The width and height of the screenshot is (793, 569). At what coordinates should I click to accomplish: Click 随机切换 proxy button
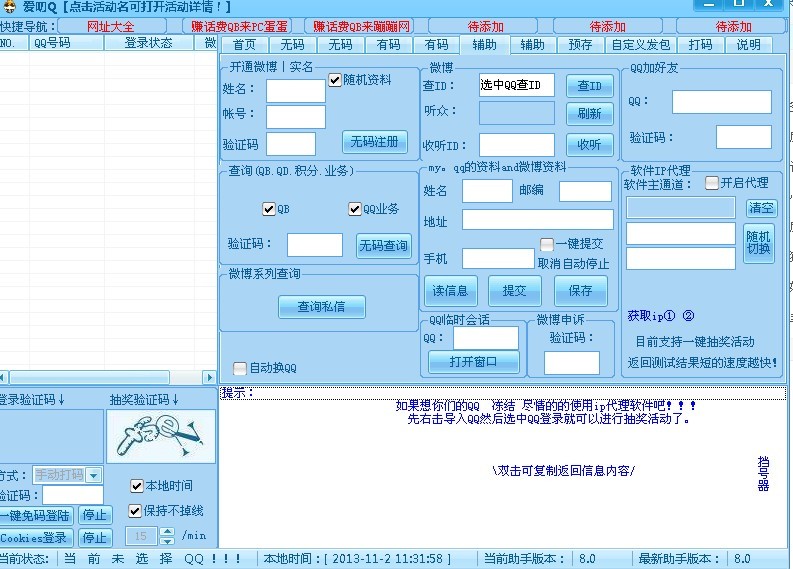point(759,243)
